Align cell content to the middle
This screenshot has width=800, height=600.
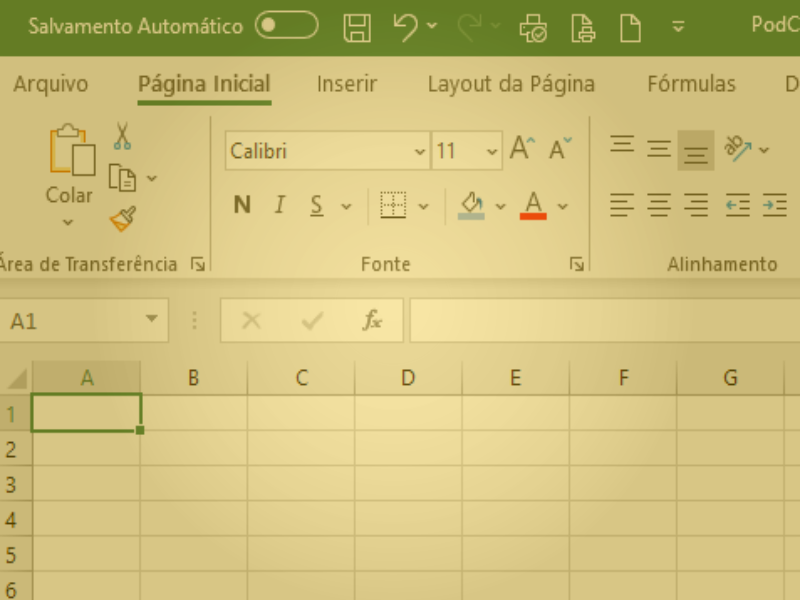point(659,149)
